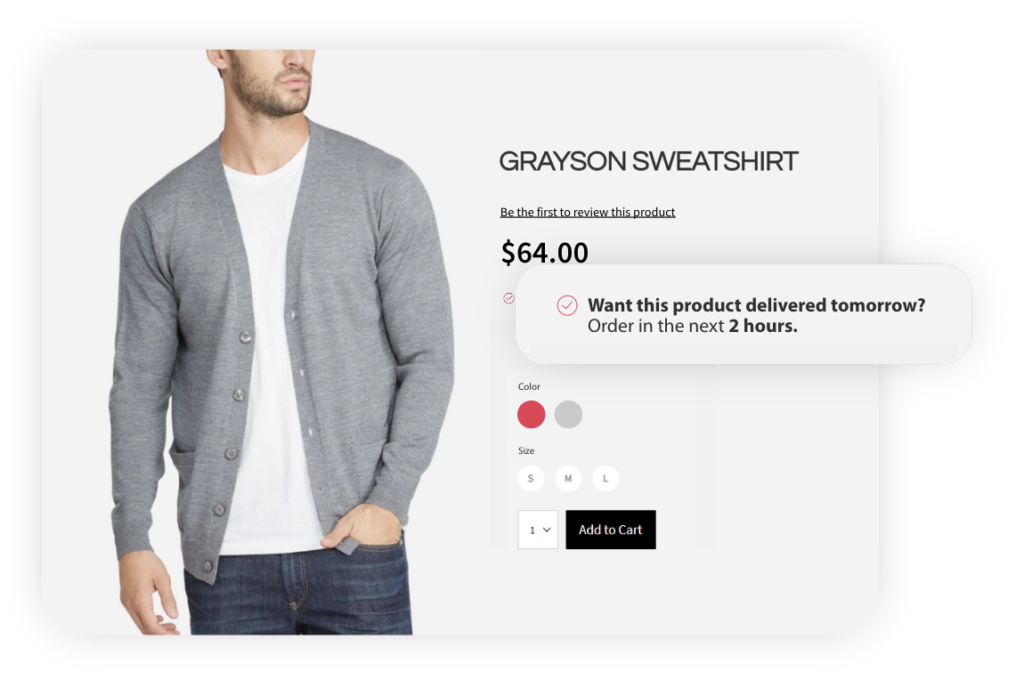Screen dimensions: 1024x680
Task: Click the small checkmark icon below the price
Action: [x=509, y=299]
